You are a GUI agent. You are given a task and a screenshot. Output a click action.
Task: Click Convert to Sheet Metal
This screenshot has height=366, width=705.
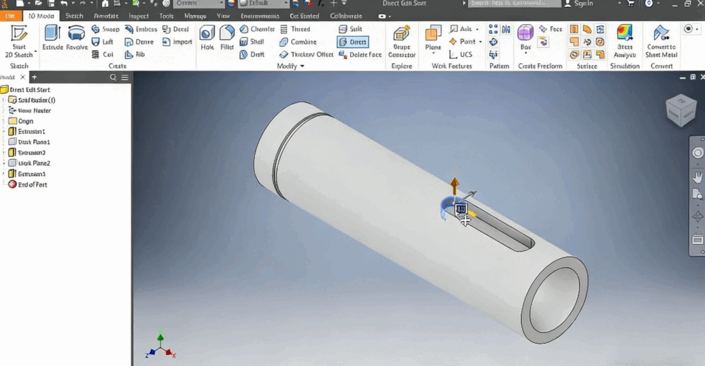click(x=661, y=42)
